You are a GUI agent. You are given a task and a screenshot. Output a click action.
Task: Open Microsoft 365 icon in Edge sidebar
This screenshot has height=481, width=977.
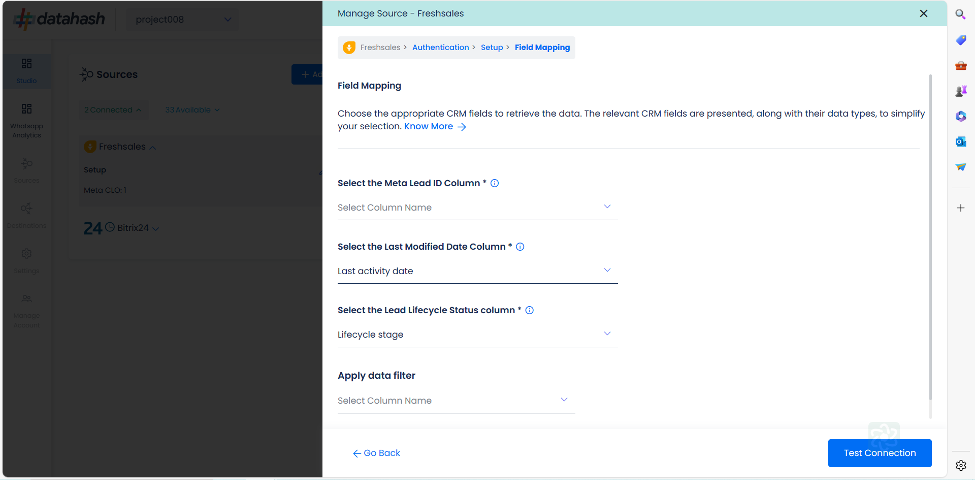pyautogui.click(x=961, y=117)
